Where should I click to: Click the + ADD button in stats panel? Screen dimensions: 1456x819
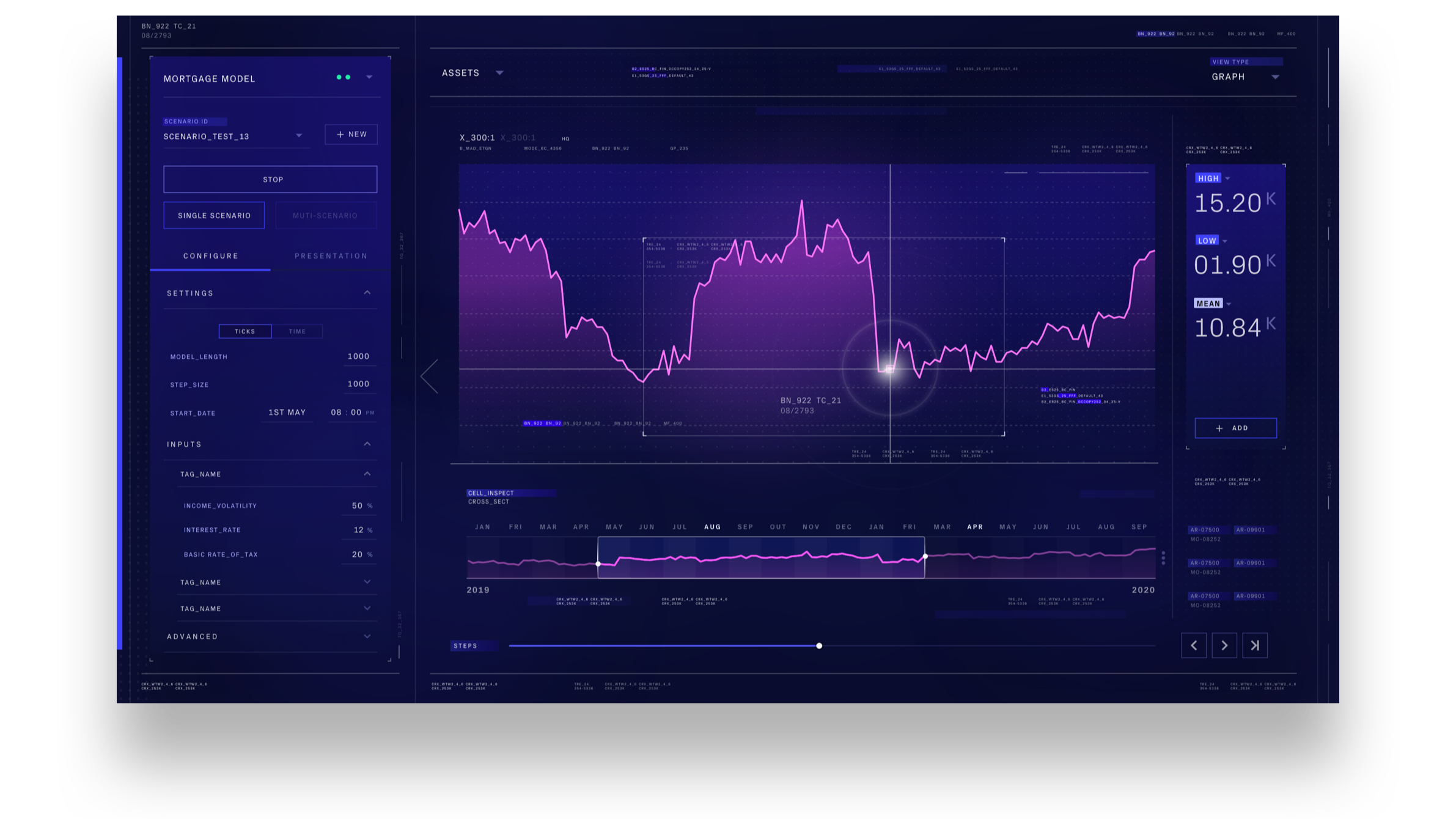(x=1235, y=428)
